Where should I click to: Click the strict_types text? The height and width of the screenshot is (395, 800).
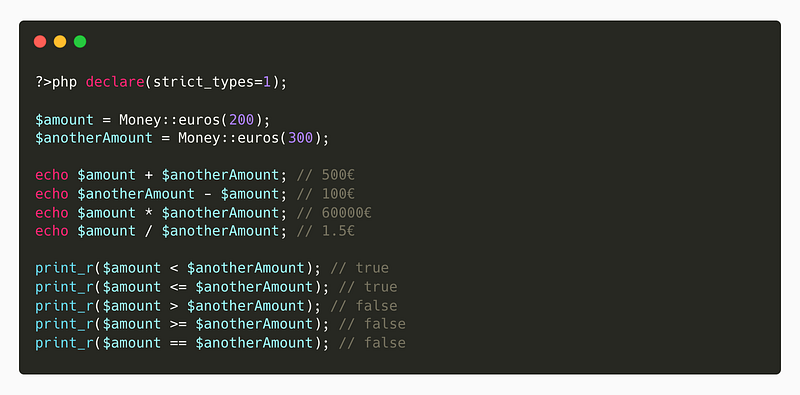click(x=203, y=82)
